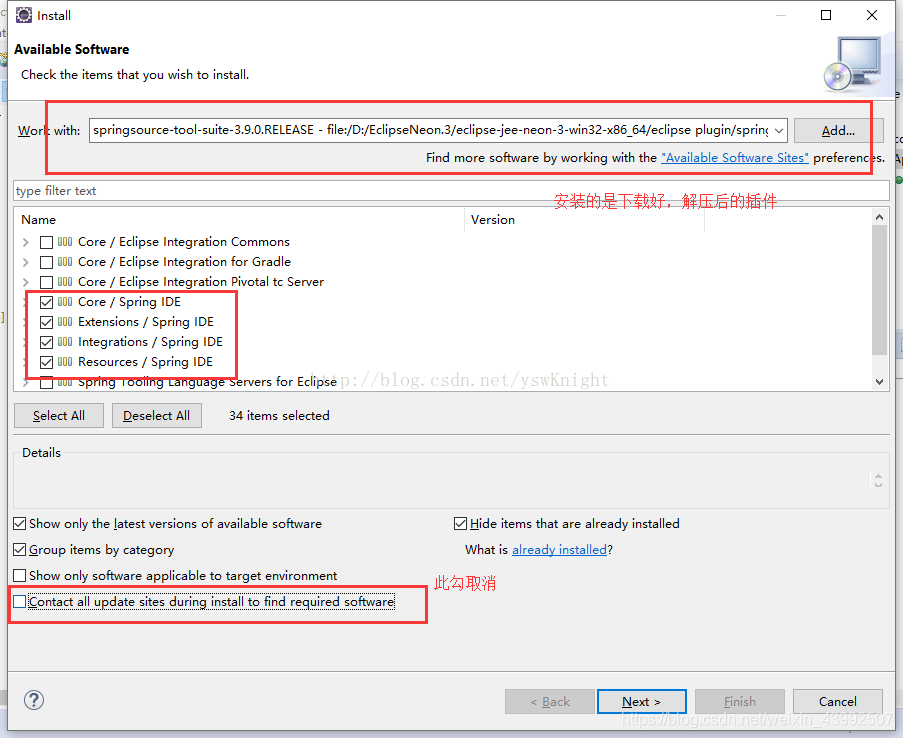
Task: Select the Core / Spring IDE row text
Action: pyautogui.click(x=130, y=302)
